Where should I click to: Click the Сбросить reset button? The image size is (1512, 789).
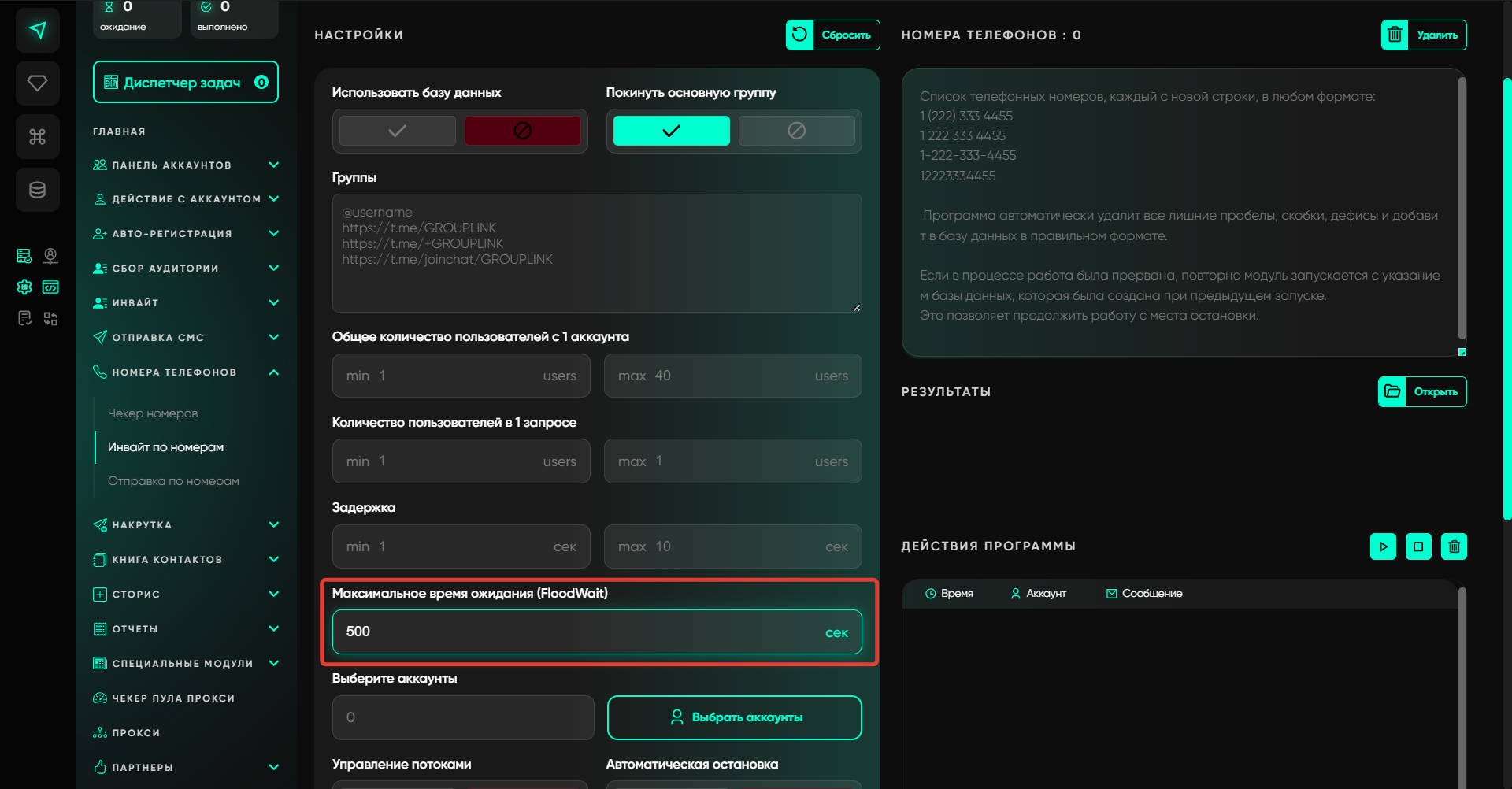coord(832,35)
